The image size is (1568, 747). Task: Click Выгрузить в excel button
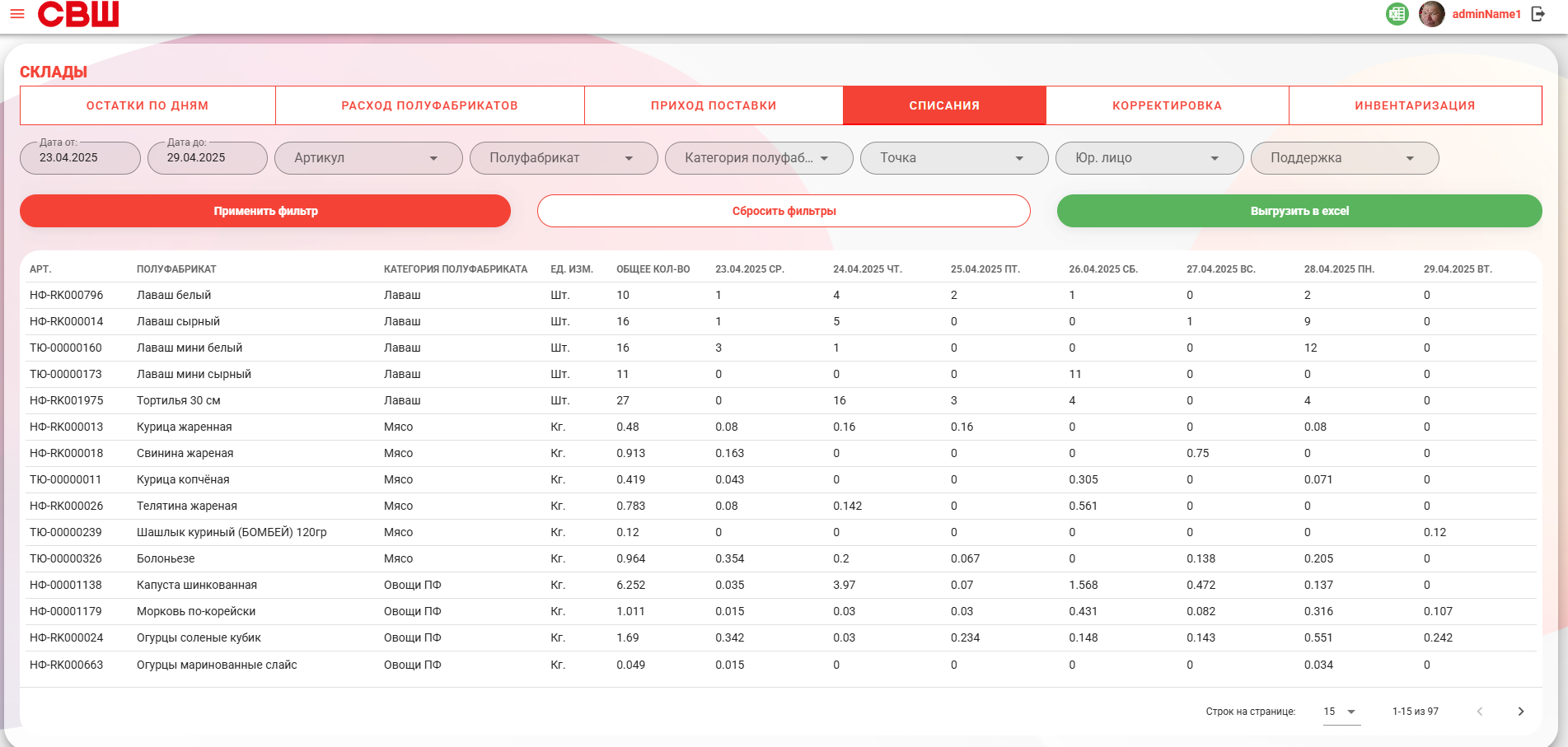(1299, 211)
